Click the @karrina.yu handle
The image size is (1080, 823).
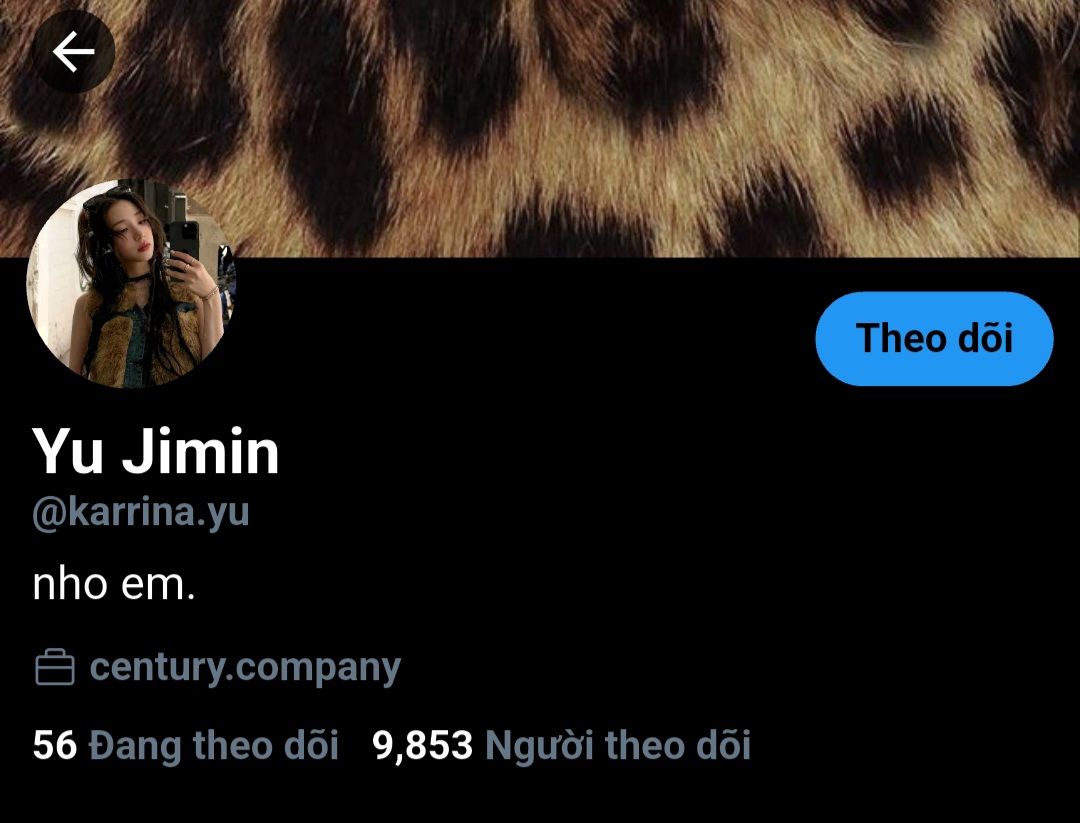point(141,513)
